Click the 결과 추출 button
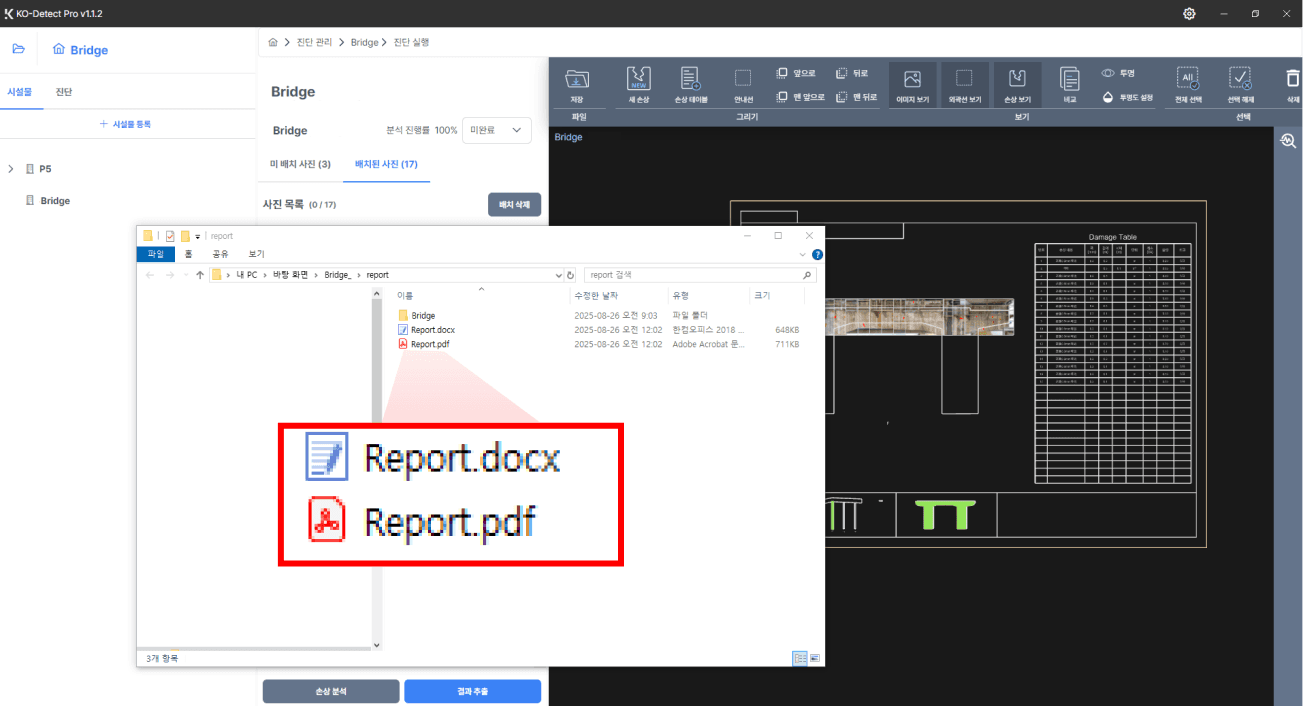 (472, 691)
